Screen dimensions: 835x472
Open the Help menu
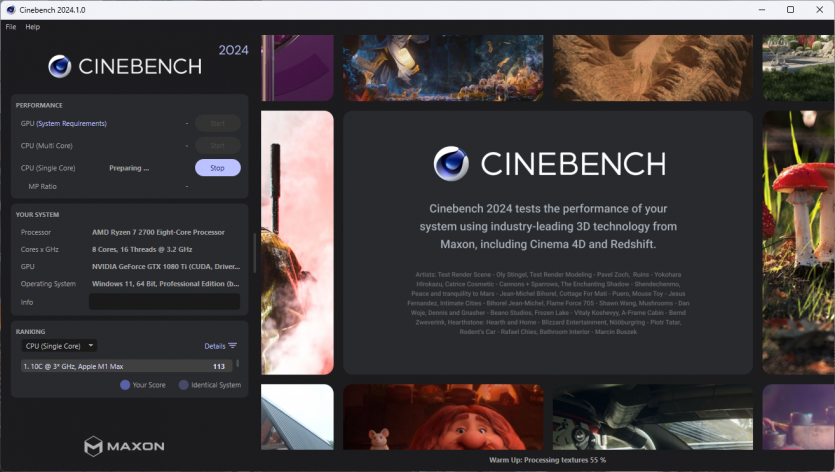33,27
